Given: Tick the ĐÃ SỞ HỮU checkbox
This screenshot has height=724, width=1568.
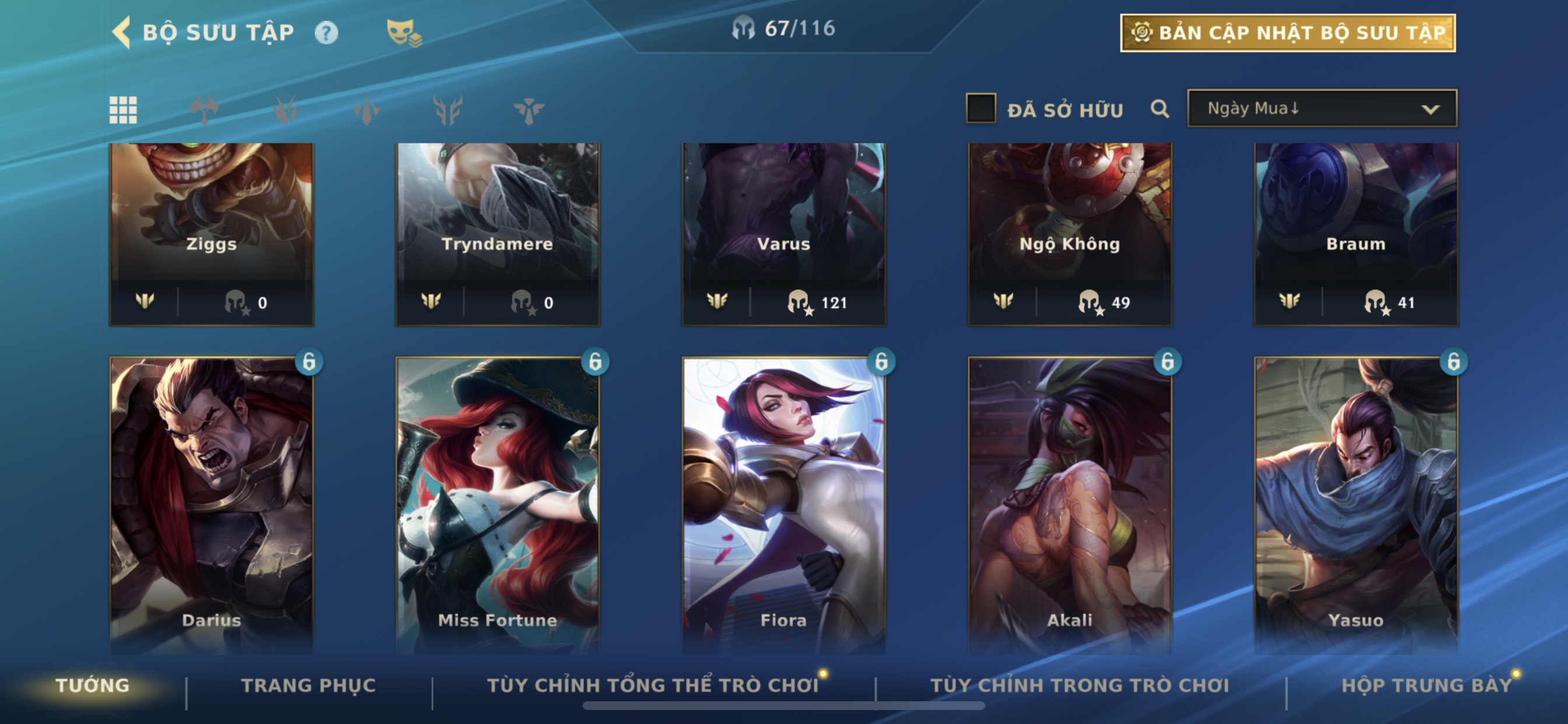Looking at the screenshot, I should tap(981, 108).
